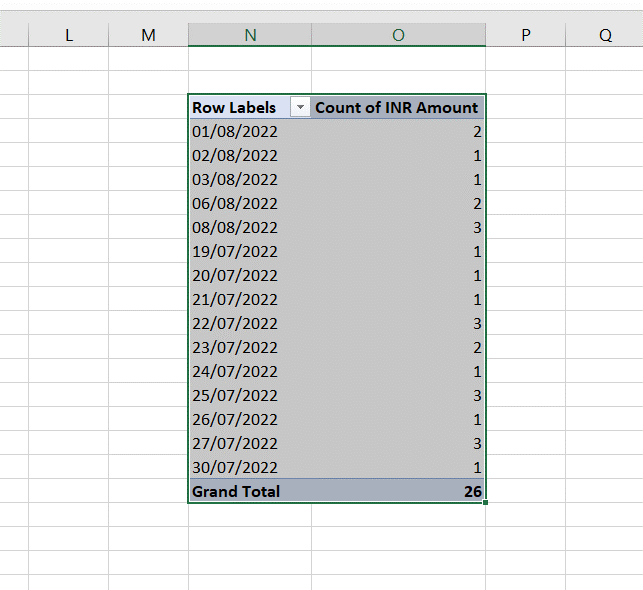The image size is (643, 590).
Task: Select column L header
Action: 68,35
